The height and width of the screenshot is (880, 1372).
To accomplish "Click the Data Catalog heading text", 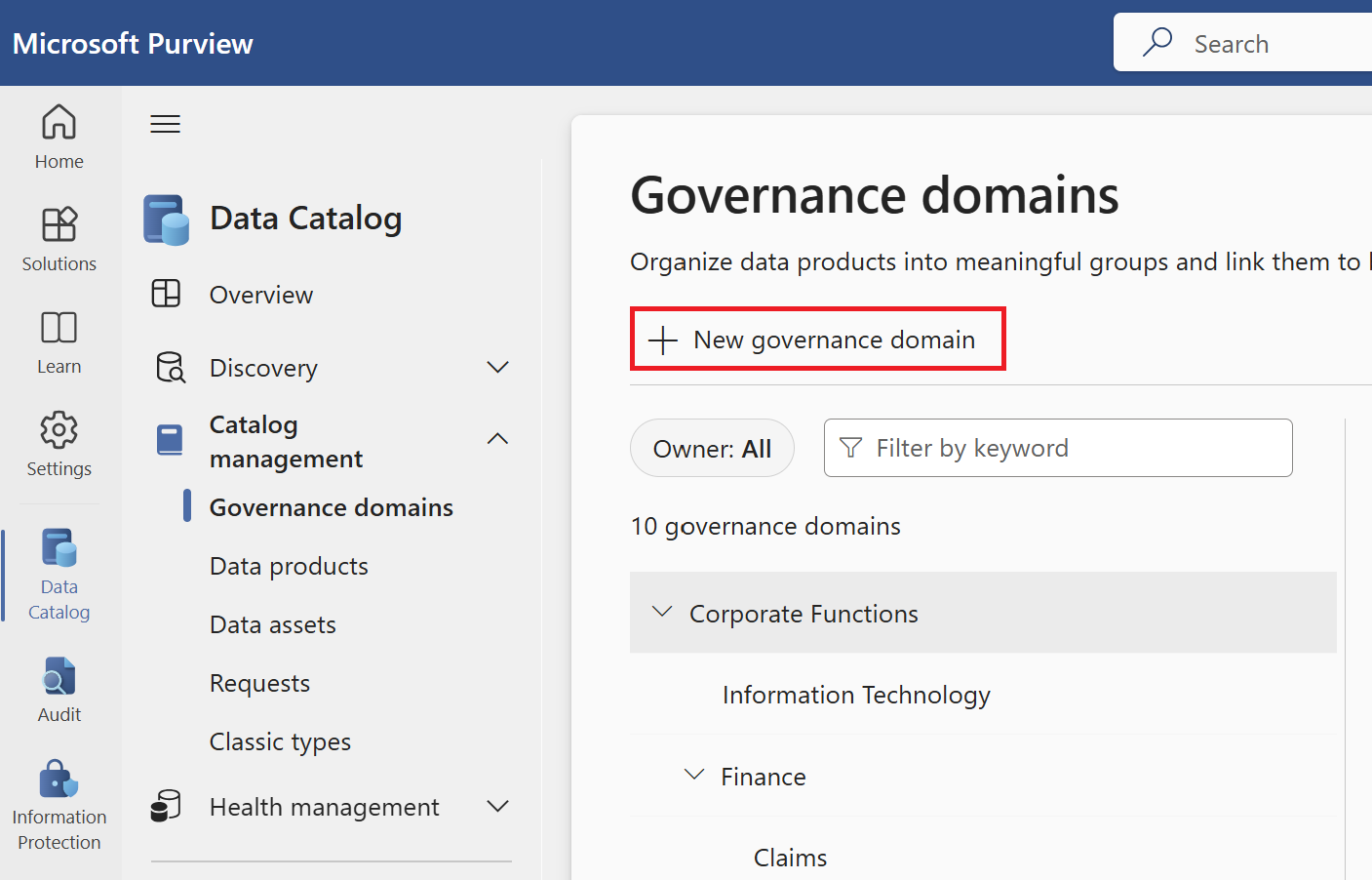I will point(305,219).
